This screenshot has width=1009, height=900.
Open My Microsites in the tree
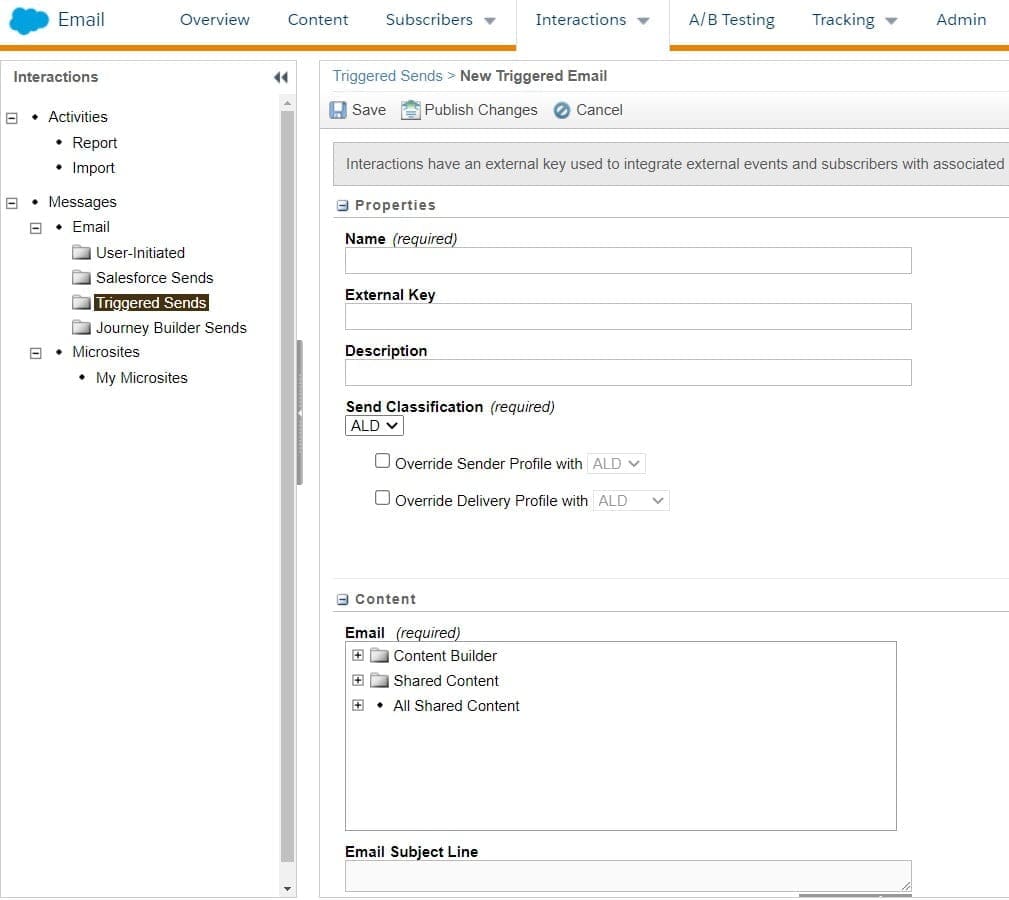pyautogui.click(x=141, y=378)
